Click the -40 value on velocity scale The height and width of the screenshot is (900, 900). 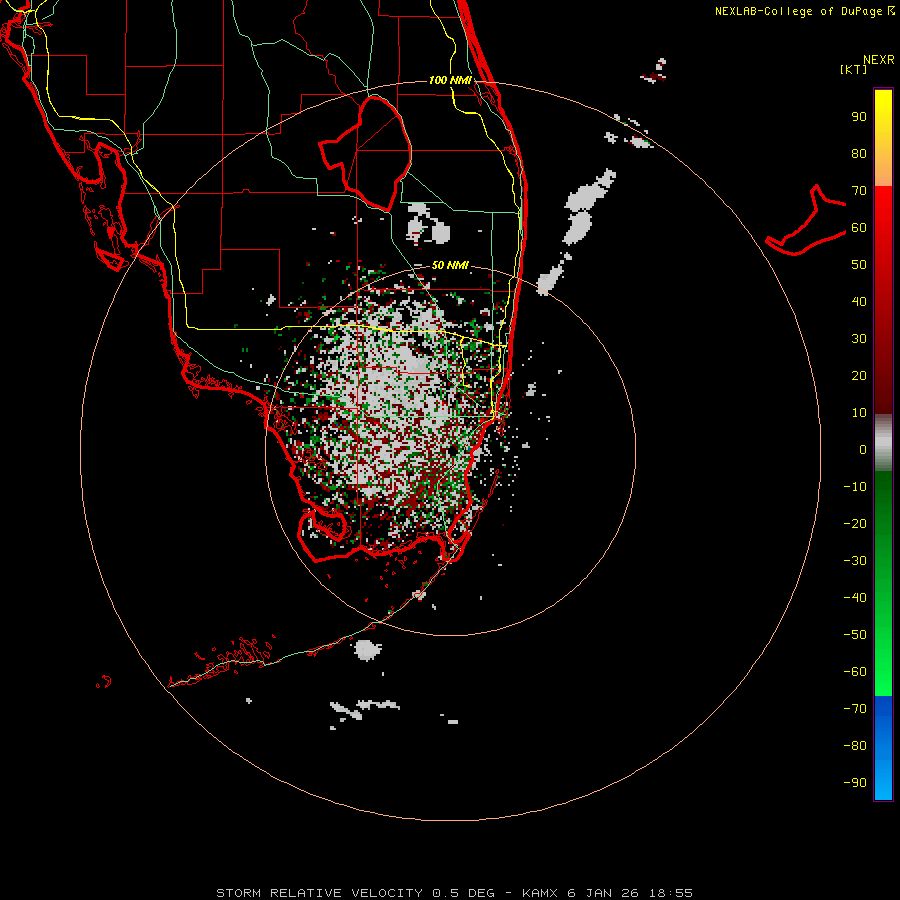coord(855,598)
